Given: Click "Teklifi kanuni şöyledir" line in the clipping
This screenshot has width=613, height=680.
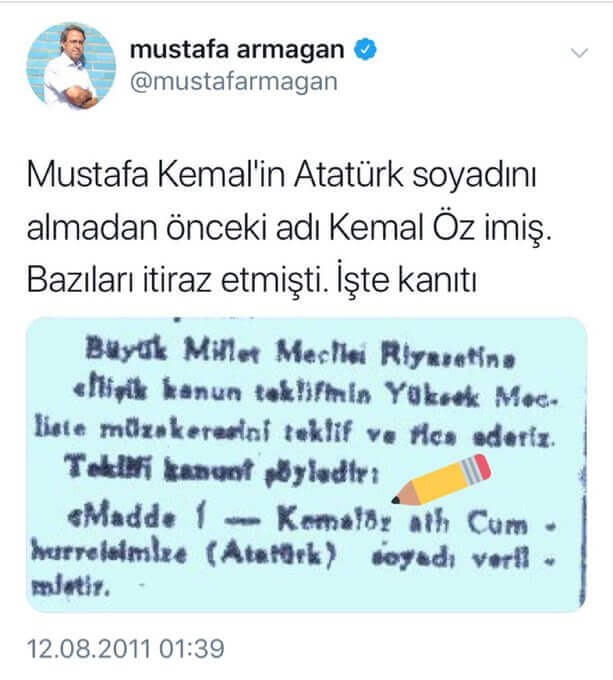Looking at the screenshot, I should pos(222,471).
